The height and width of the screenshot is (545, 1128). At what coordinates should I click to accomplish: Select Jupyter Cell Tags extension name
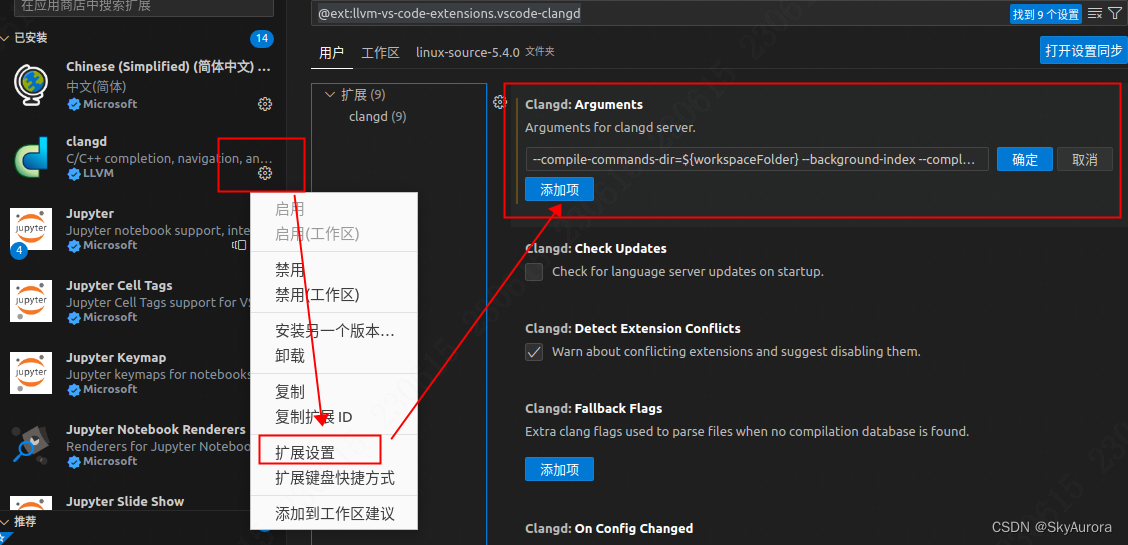pyautogui.click(x=119, y=285)
